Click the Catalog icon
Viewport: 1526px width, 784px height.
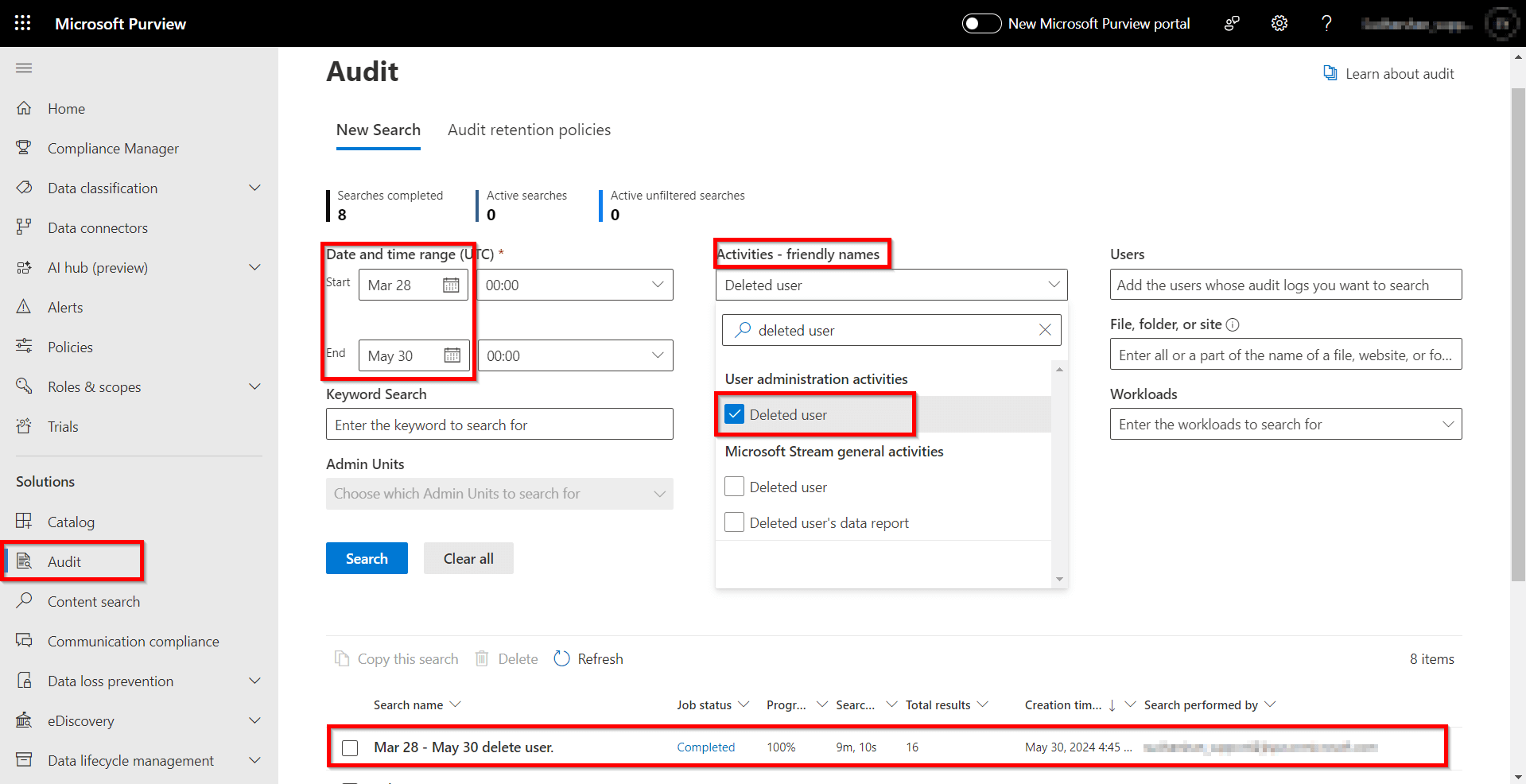click(24, 522)
